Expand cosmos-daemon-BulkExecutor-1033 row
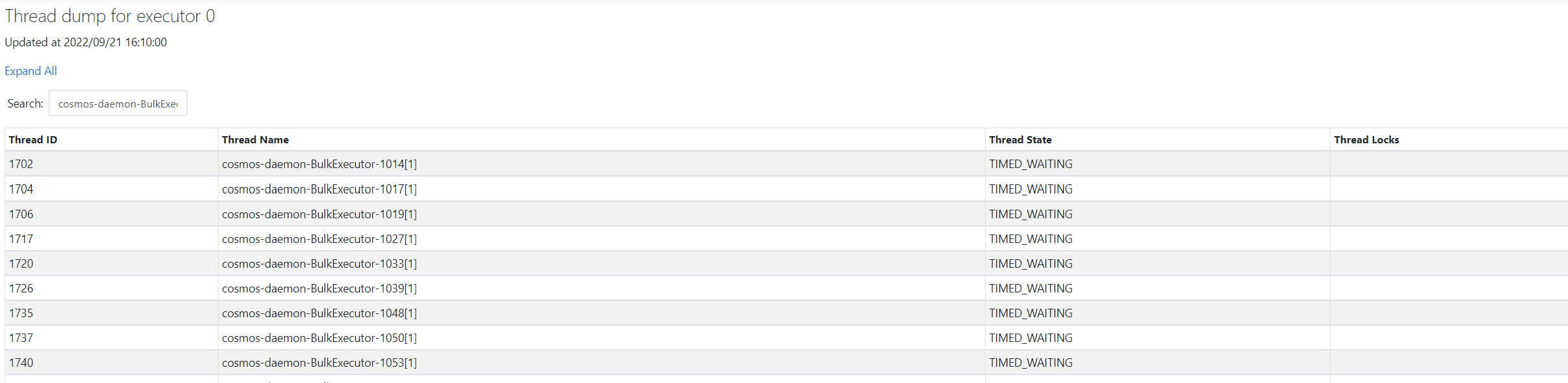Screen dimensions: 1568x383 coord(319,263)
